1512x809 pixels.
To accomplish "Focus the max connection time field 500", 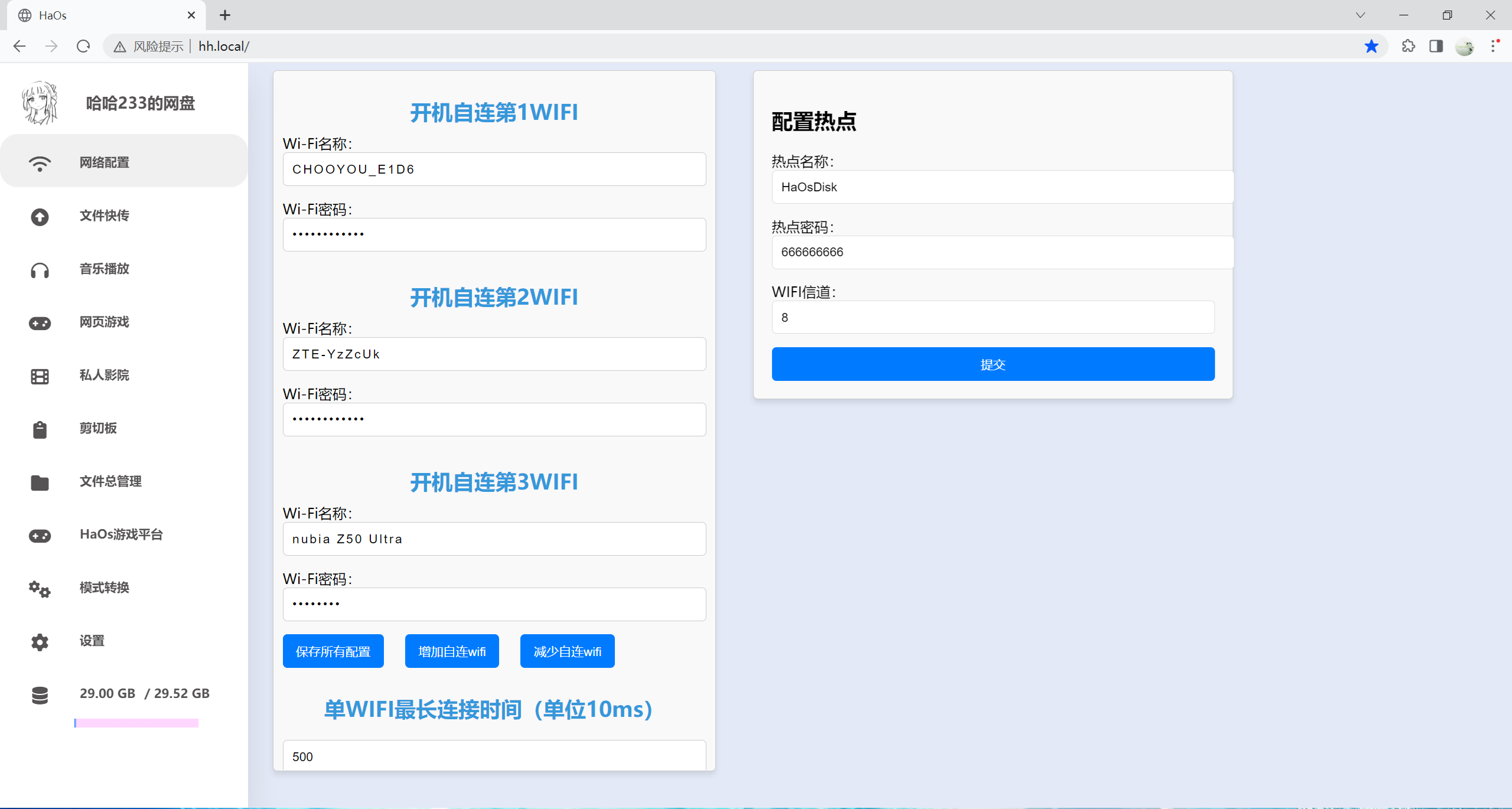I will 494,756.
